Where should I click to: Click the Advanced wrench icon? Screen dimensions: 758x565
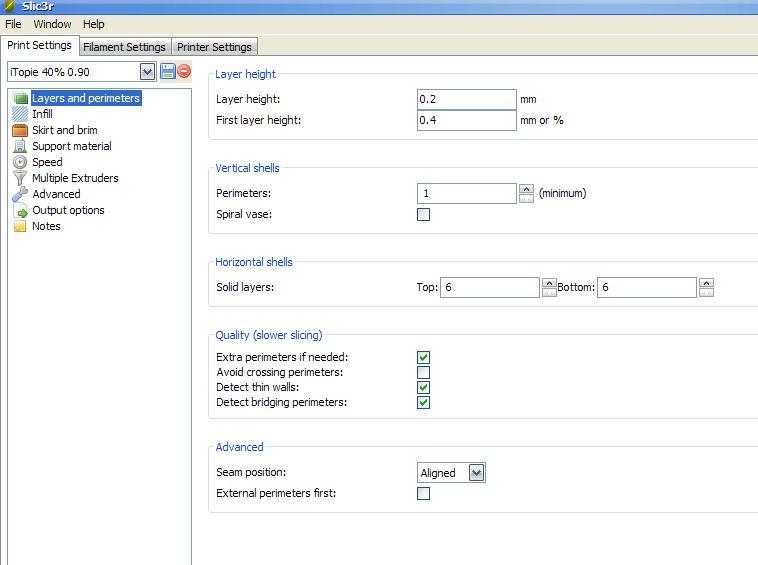point(20,194)
